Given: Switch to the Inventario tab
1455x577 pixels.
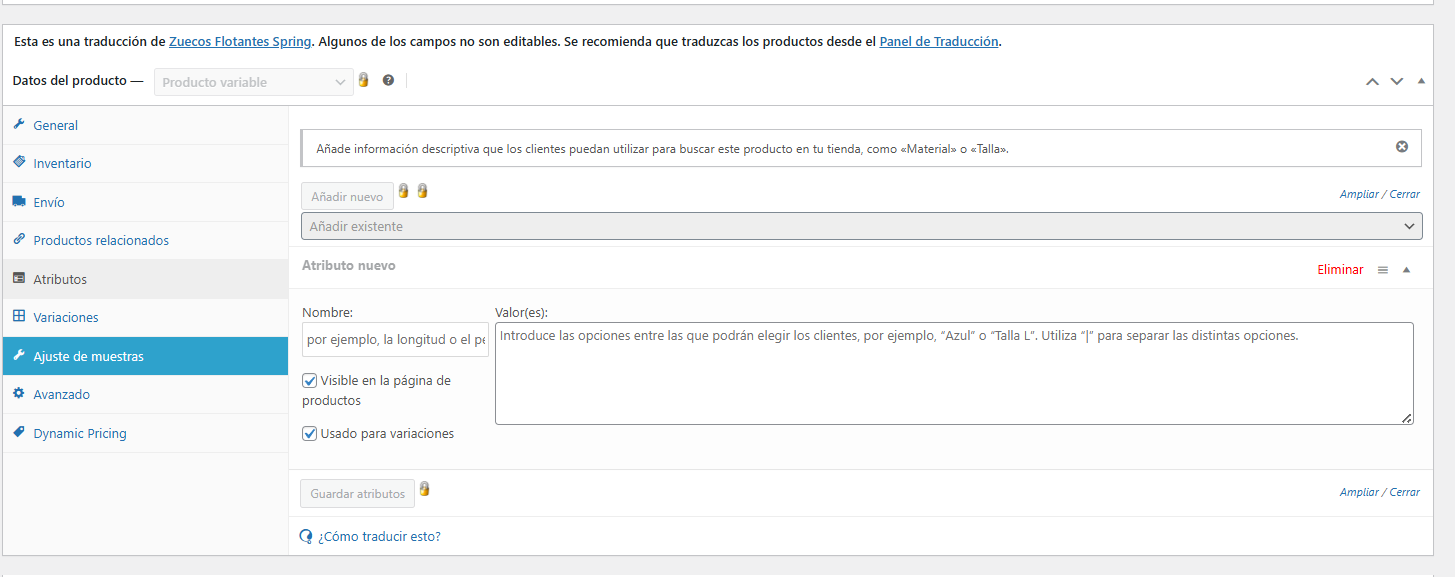Looking at the screenshot, I should (x=62, y=163).
